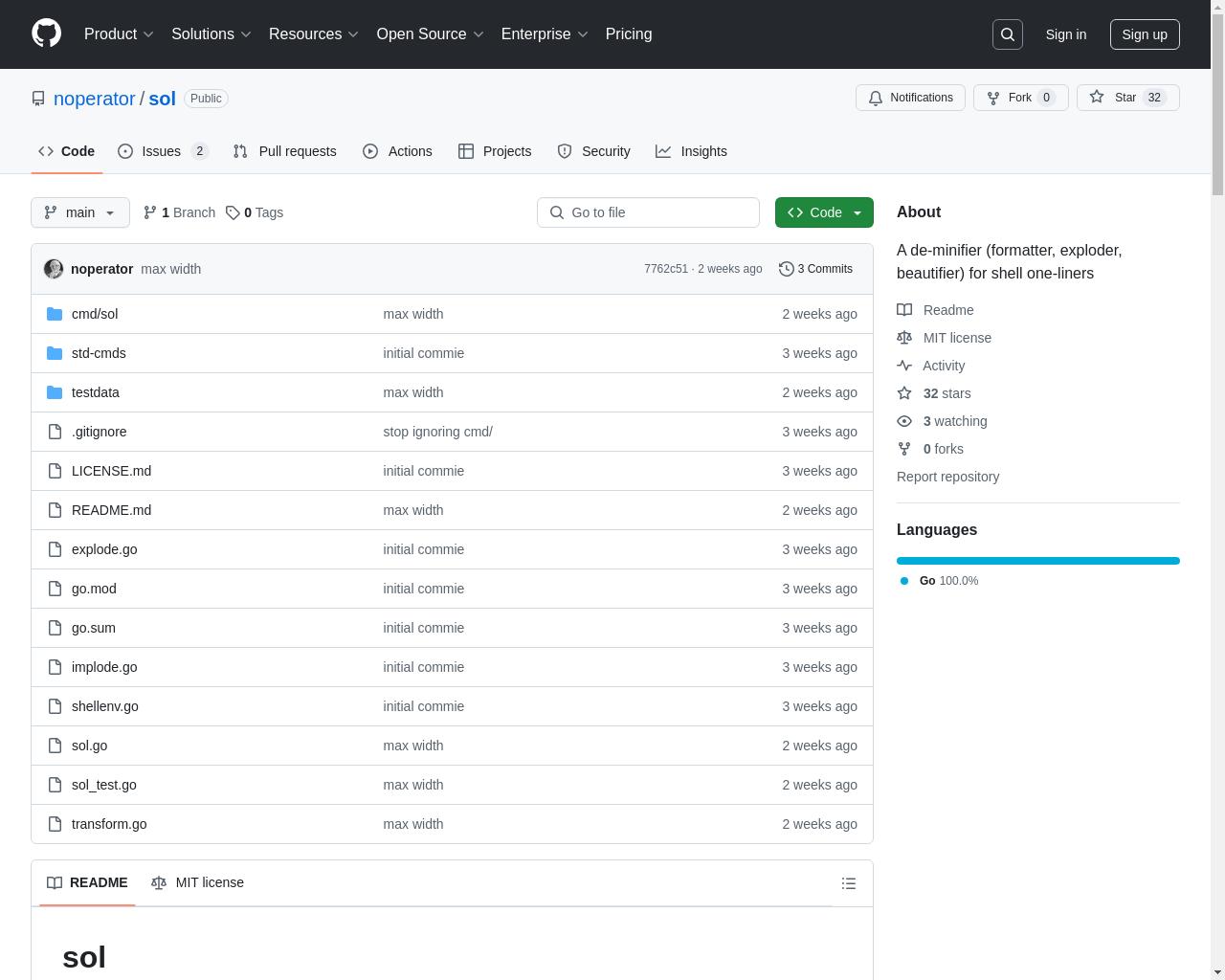Click the fork icon beside 0 forks
The width and height of the screenshot is (1225, 980).
tap(904, 449)
